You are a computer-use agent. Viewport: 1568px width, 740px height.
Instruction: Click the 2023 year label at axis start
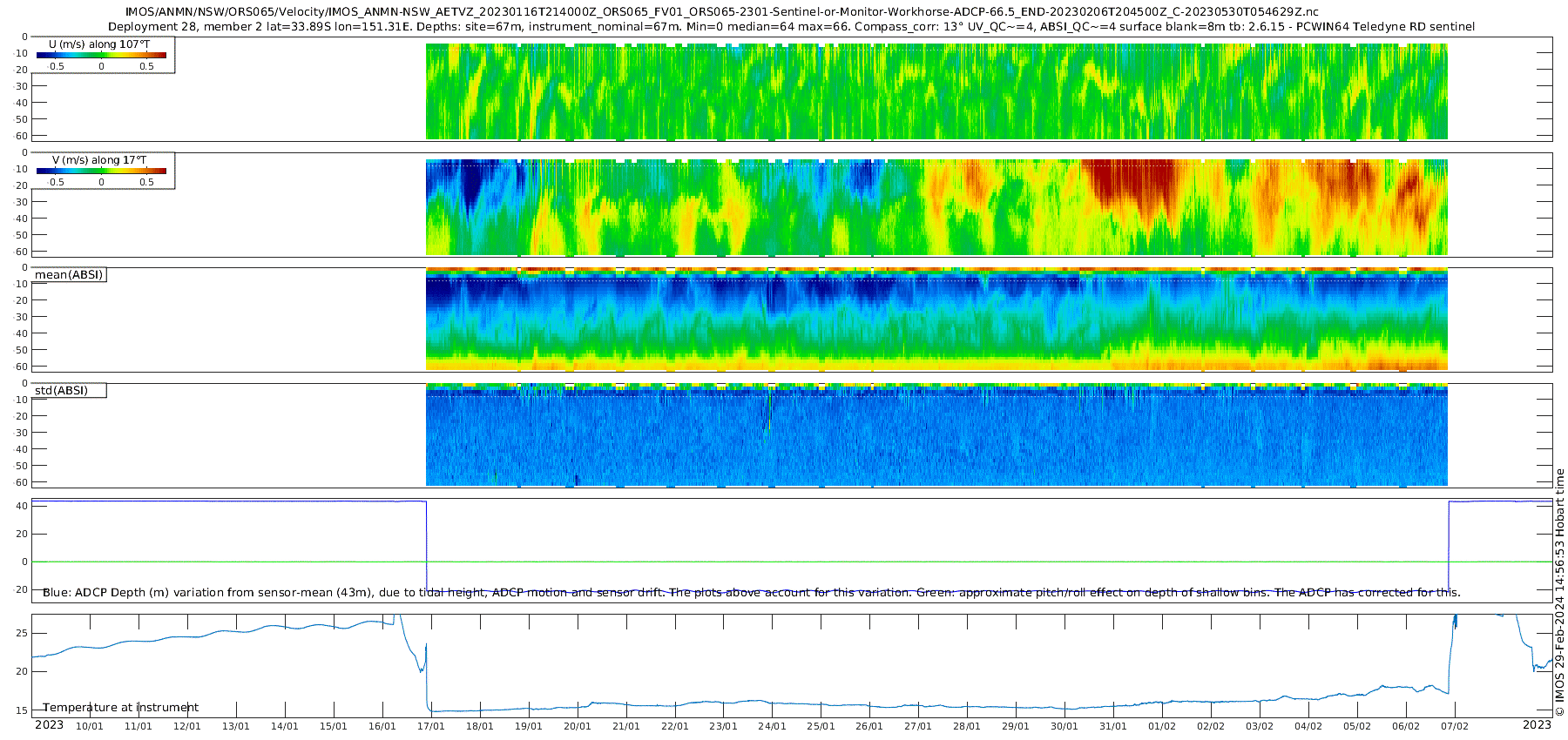coord(49,725)
